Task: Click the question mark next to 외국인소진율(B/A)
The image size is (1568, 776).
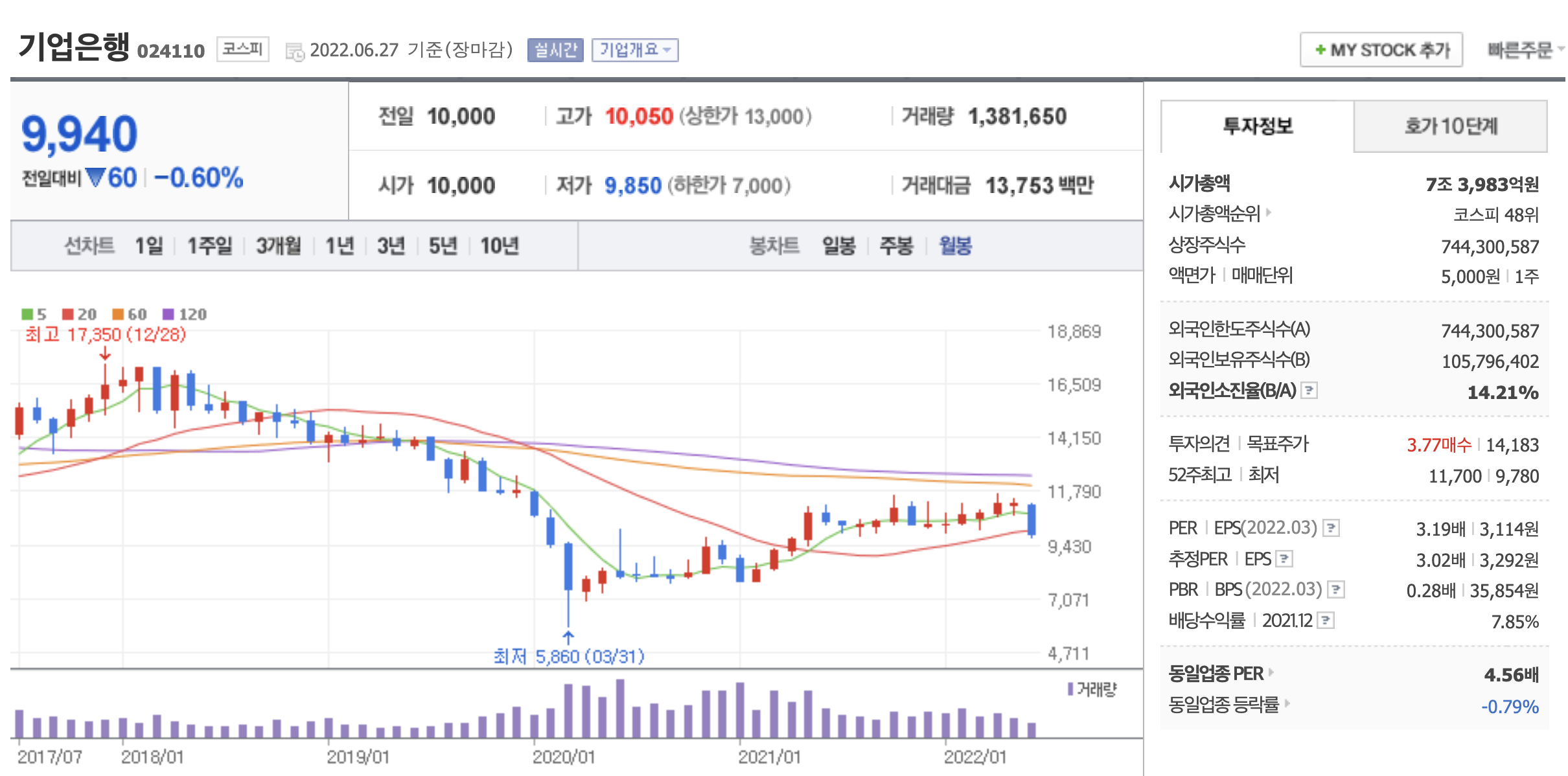Action: click(1309, 391)
